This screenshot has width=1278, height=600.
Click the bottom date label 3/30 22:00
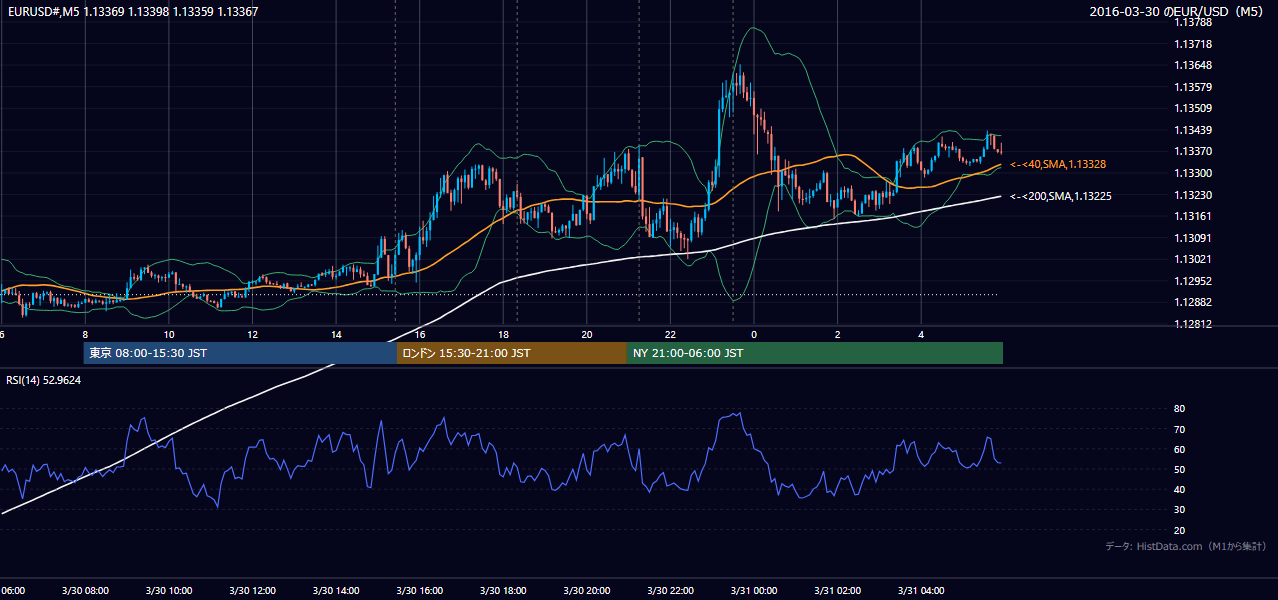click(x=671, y=591)
